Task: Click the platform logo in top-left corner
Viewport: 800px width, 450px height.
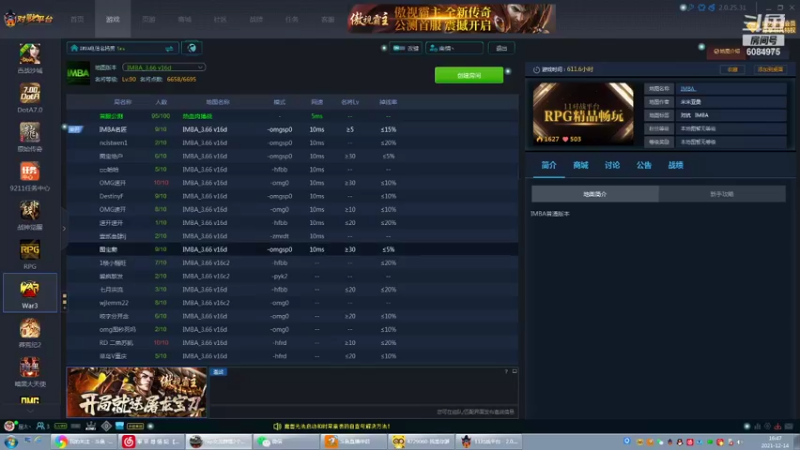Action: (x=29, y=19)
